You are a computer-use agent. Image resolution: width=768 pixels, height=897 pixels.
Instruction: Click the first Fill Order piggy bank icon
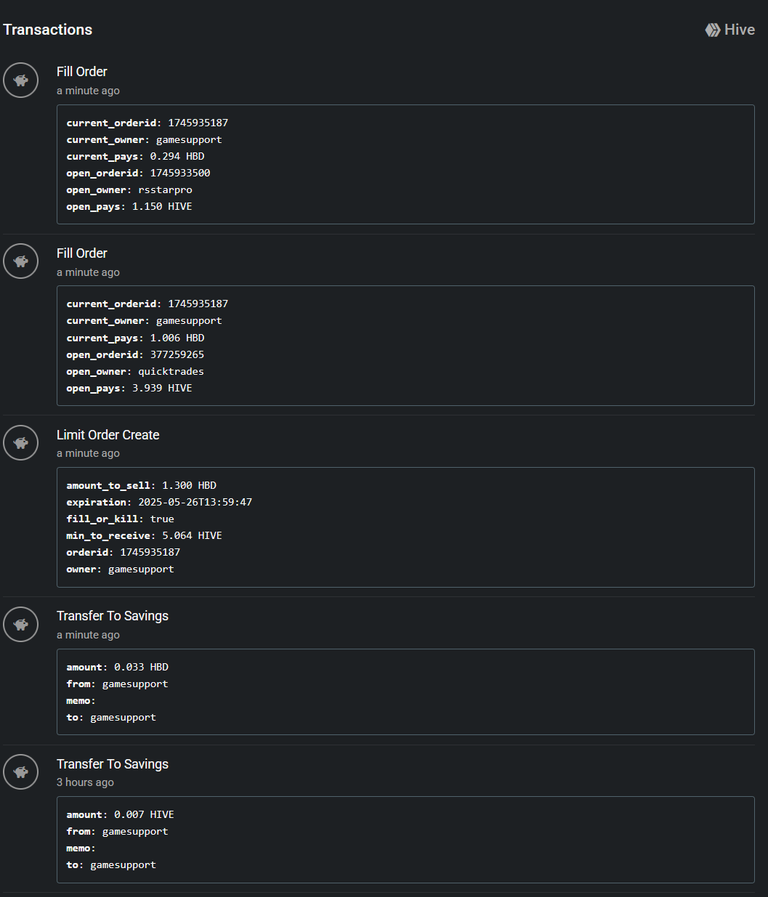click(21, 80)
